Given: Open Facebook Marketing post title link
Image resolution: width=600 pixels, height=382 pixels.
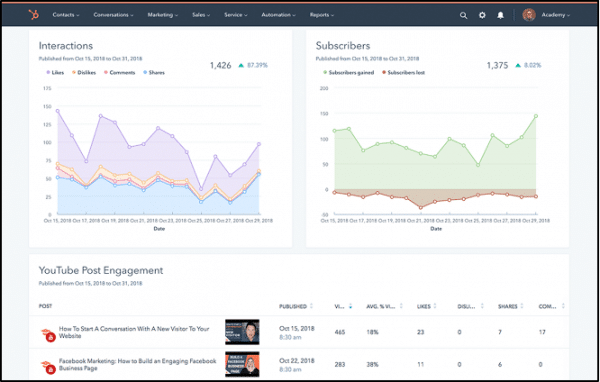Looking at the screenshot, I should pyautogui.click(x=137, y=364).
